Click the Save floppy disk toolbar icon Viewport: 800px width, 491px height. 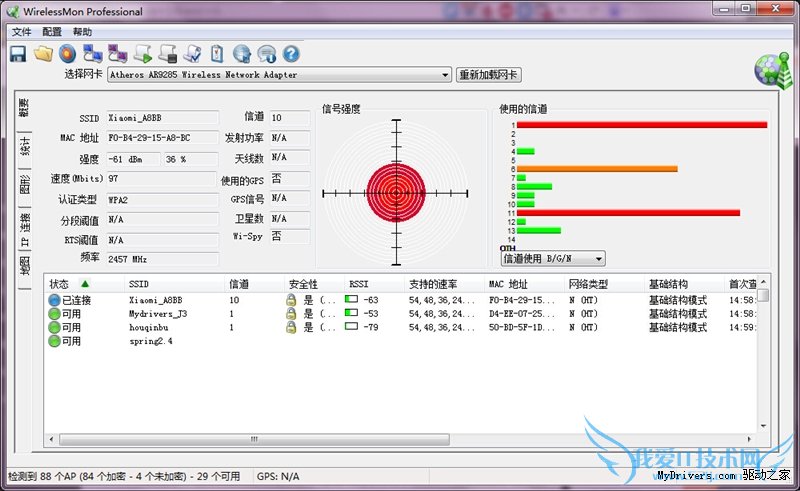click(18, 54)
